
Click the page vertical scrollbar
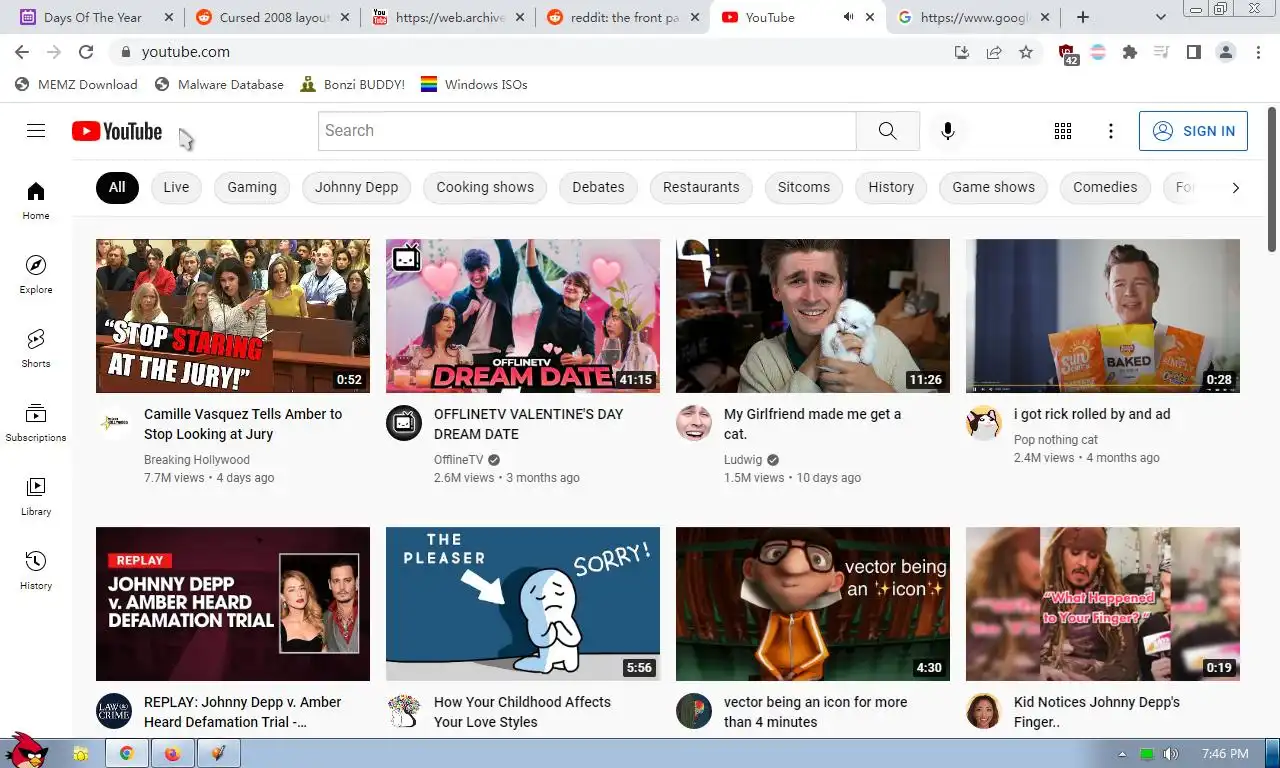[1272, 180]
